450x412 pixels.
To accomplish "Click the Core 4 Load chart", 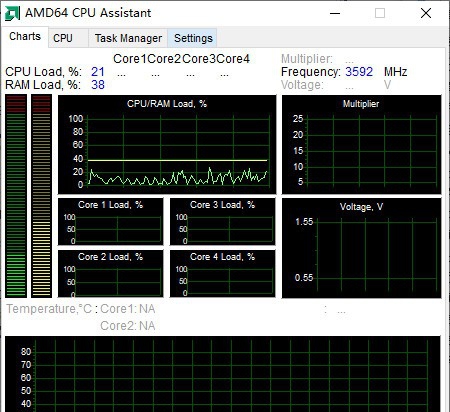I will (x=223, y=274).
